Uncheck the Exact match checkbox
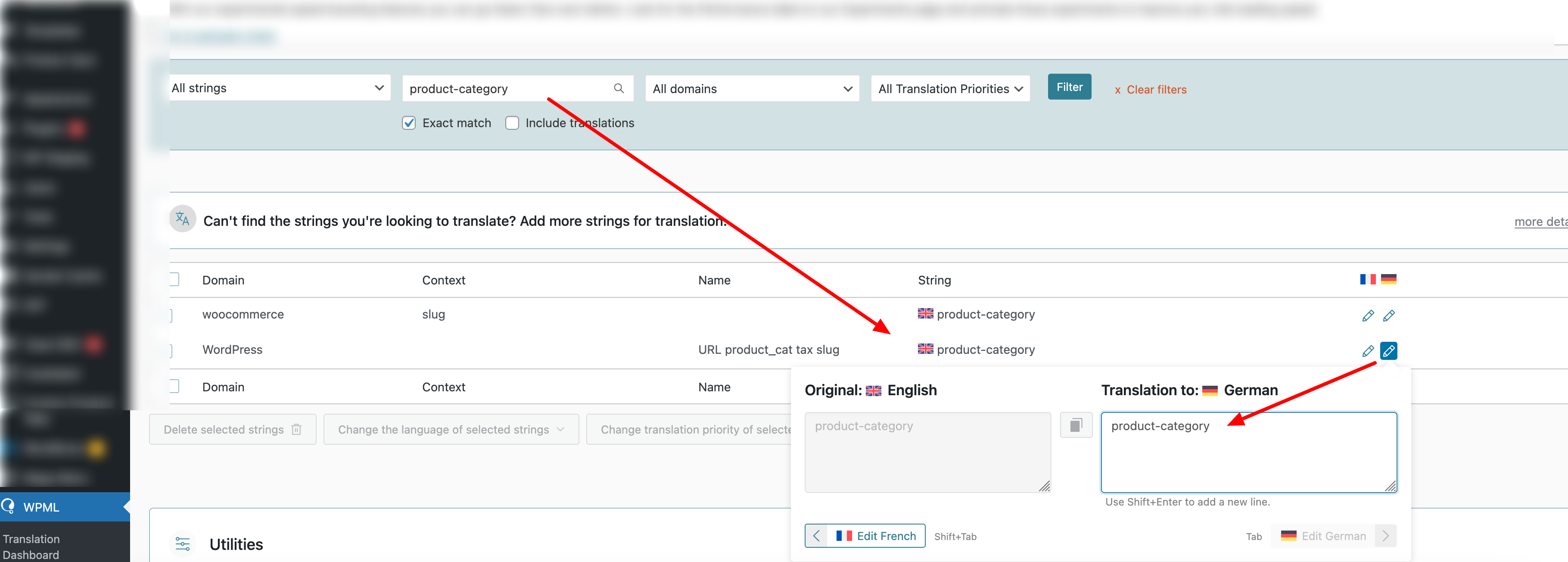This screenshot has width=1568, height=562. click(x=409, y=123)
